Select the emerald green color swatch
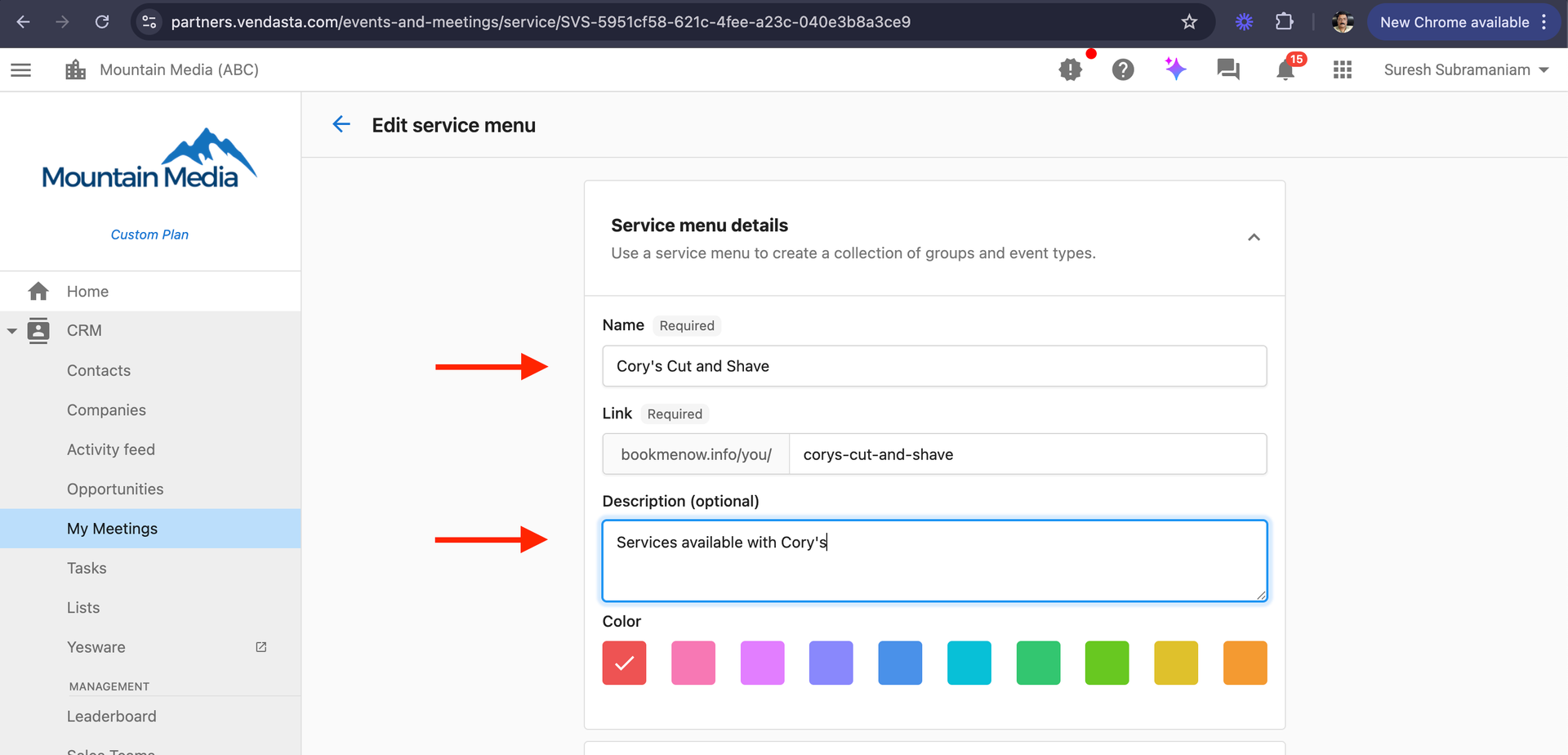This screenshot has width=1568, height=755. point(1038,663)
